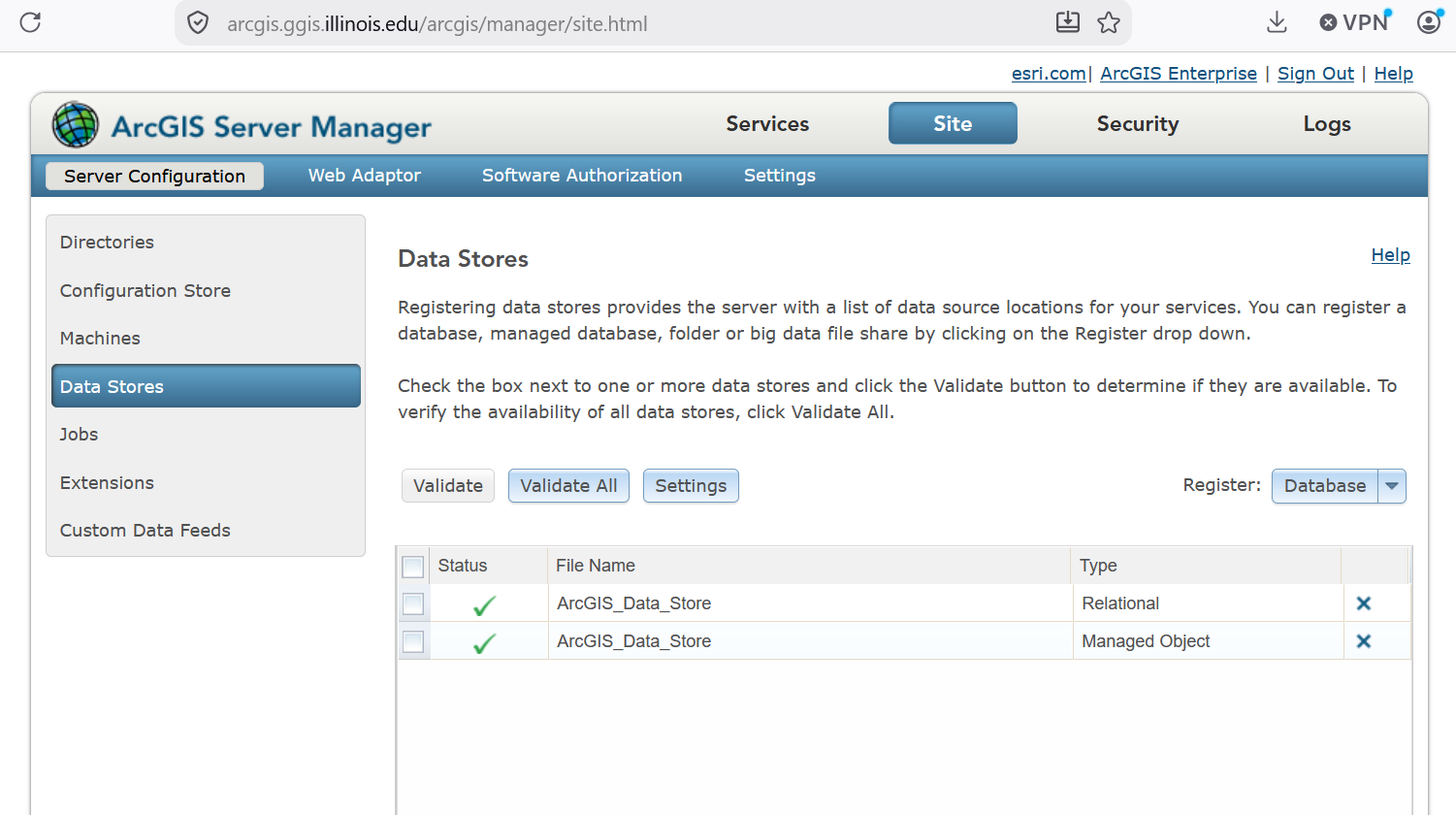Click the Sign Out link
1456x815 pixels.
tap(1316, 74)
